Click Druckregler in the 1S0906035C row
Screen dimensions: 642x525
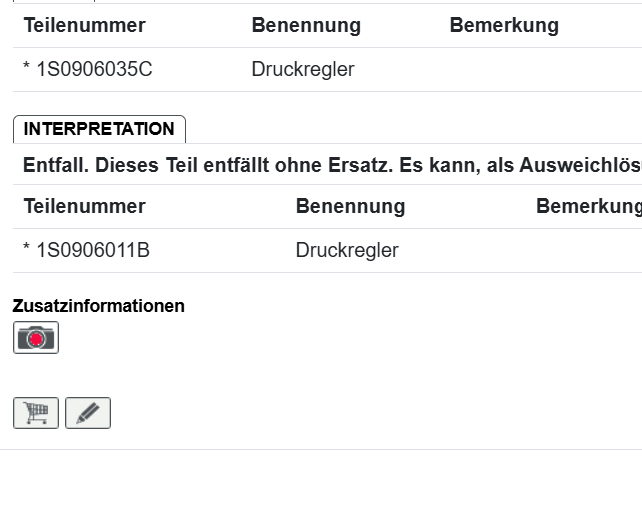pos(303,70)
